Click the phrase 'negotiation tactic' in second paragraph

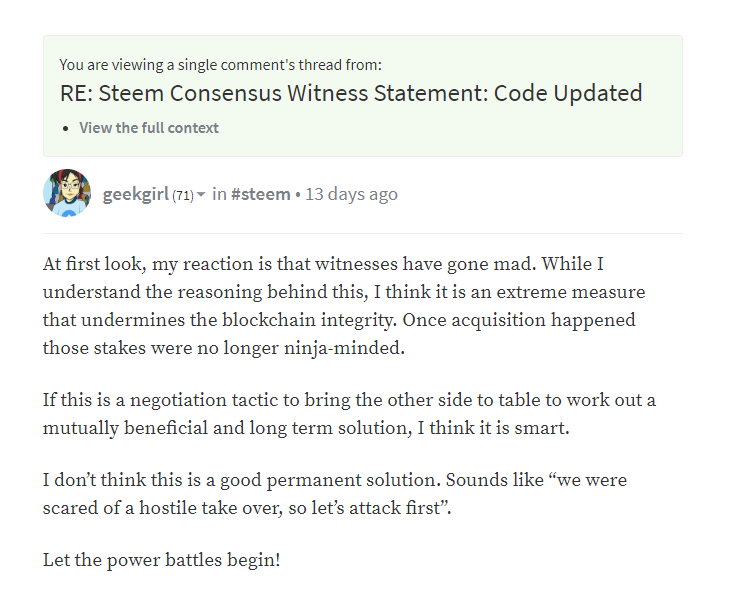(187, 400)
